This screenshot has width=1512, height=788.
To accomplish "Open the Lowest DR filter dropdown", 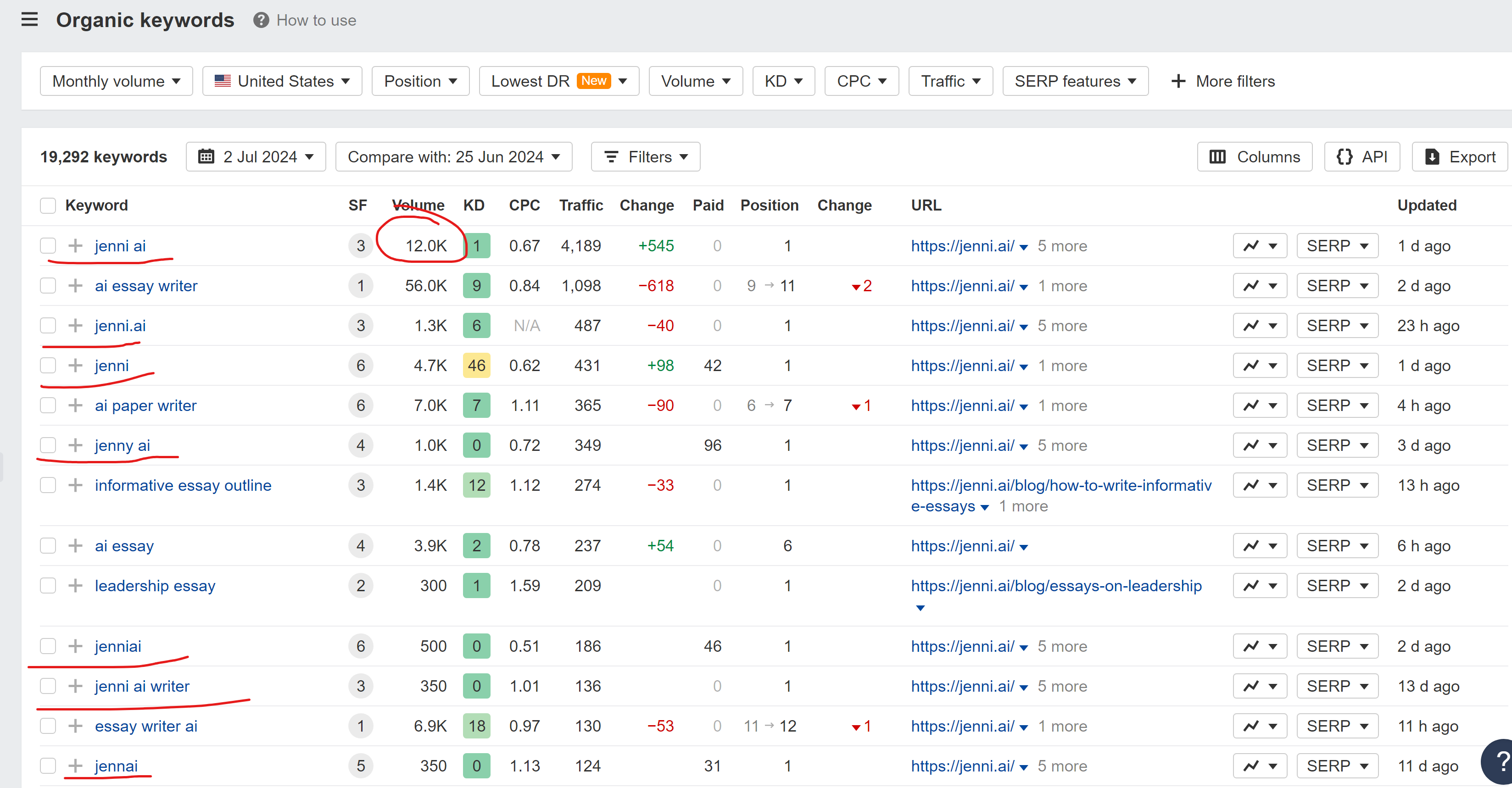I will click(x=559, y=81).
